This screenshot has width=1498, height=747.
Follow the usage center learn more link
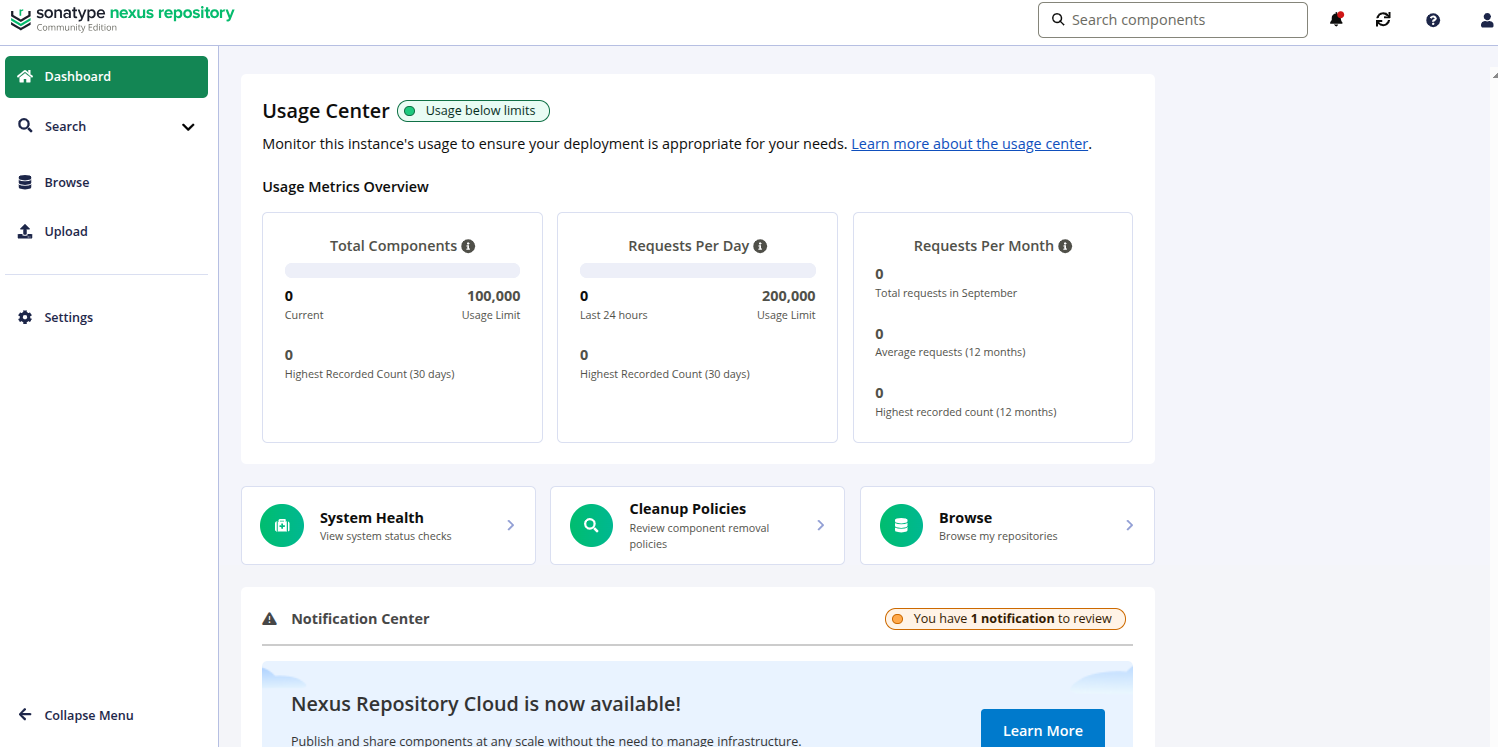click(x=969, y=144)
